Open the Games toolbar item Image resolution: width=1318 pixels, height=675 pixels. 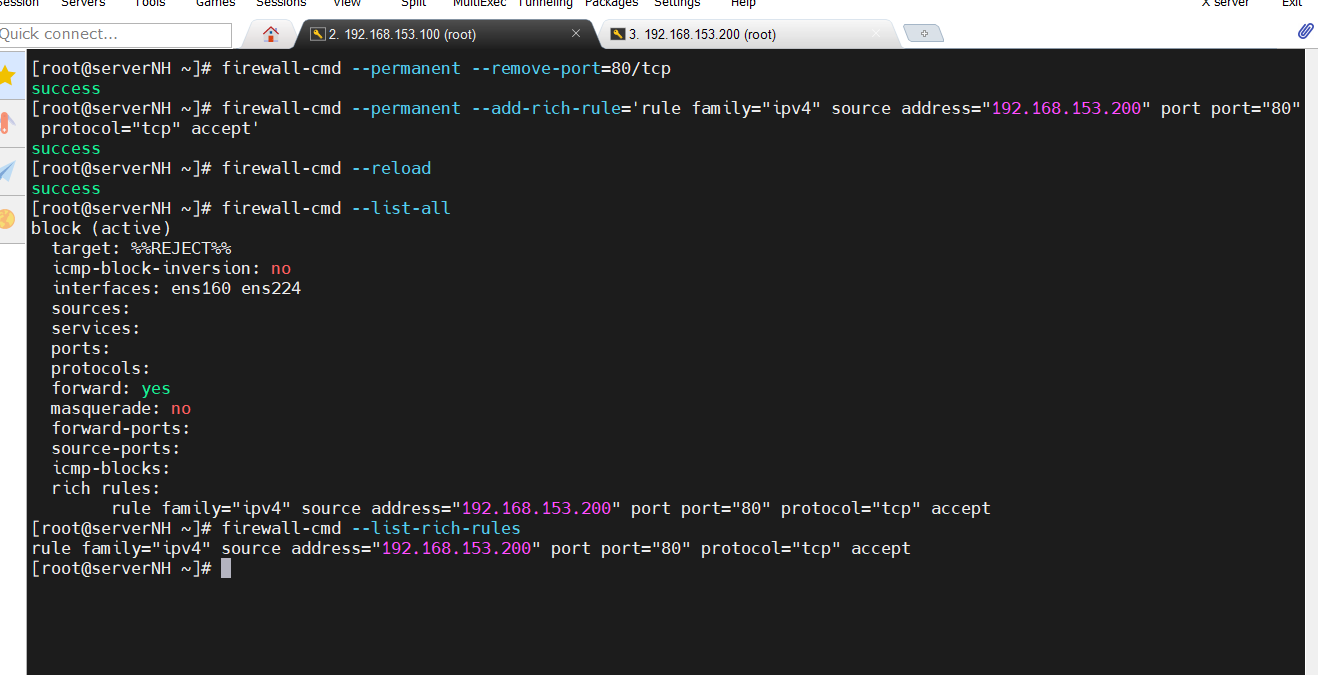click(215, 4)
